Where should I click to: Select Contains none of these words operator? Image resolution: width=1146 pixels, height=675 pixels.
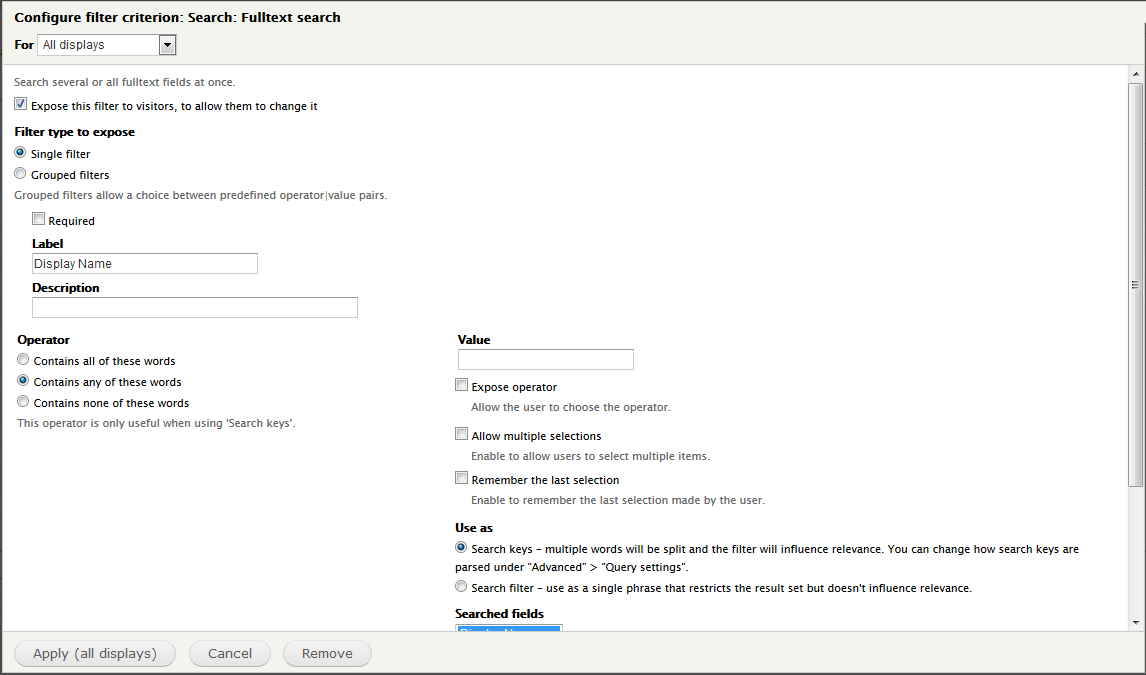(x=22, y=401)
